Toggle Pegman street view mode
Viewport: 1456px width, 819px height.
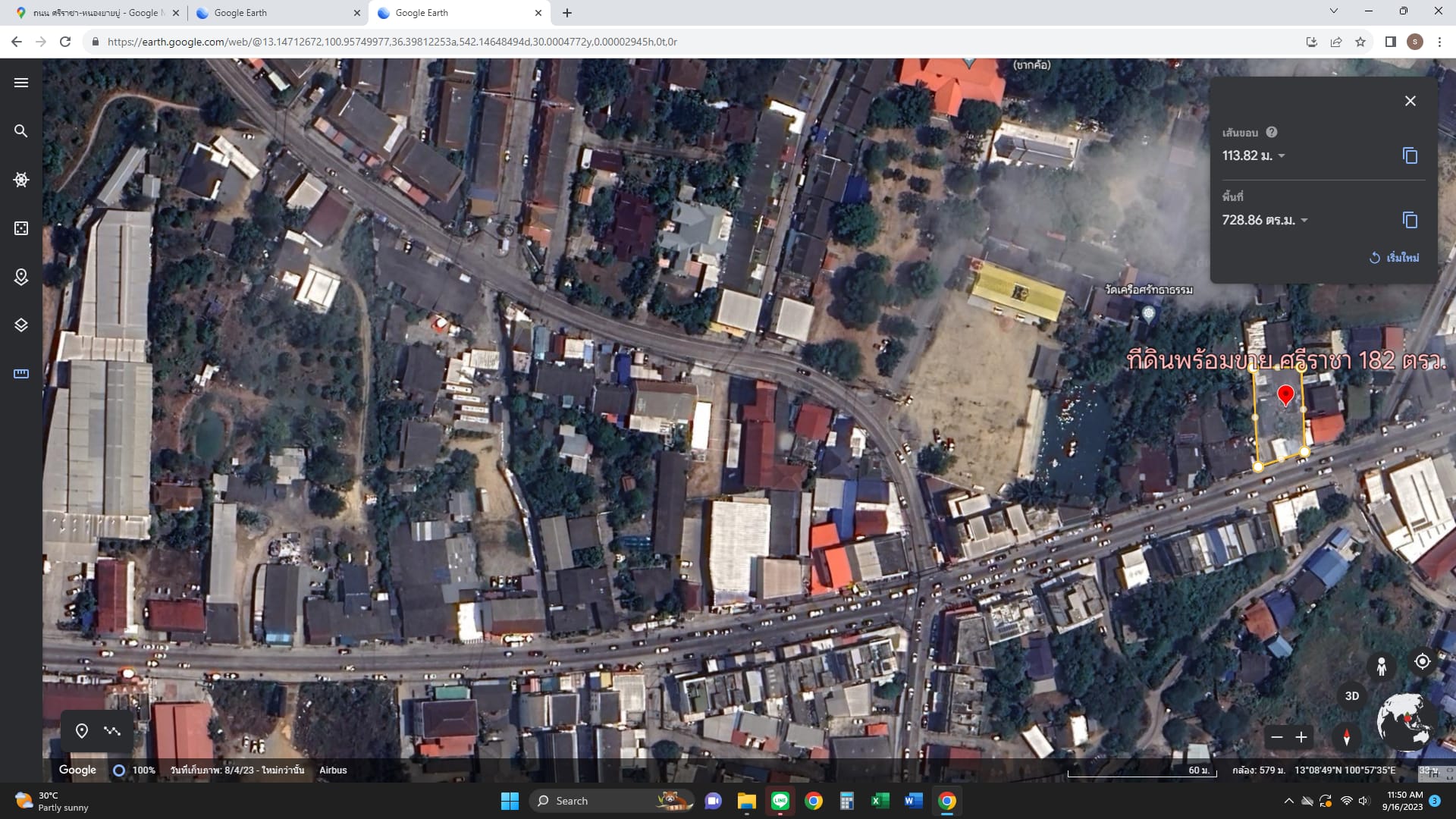1382,667
